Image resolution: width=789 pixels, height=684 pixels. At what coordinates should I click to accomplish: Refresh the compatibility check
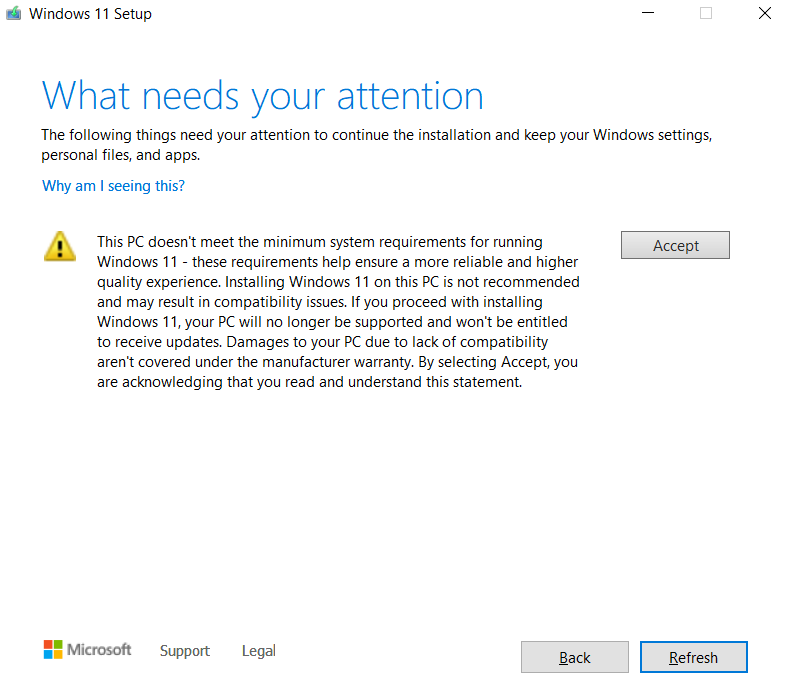(x=693, y=657)
